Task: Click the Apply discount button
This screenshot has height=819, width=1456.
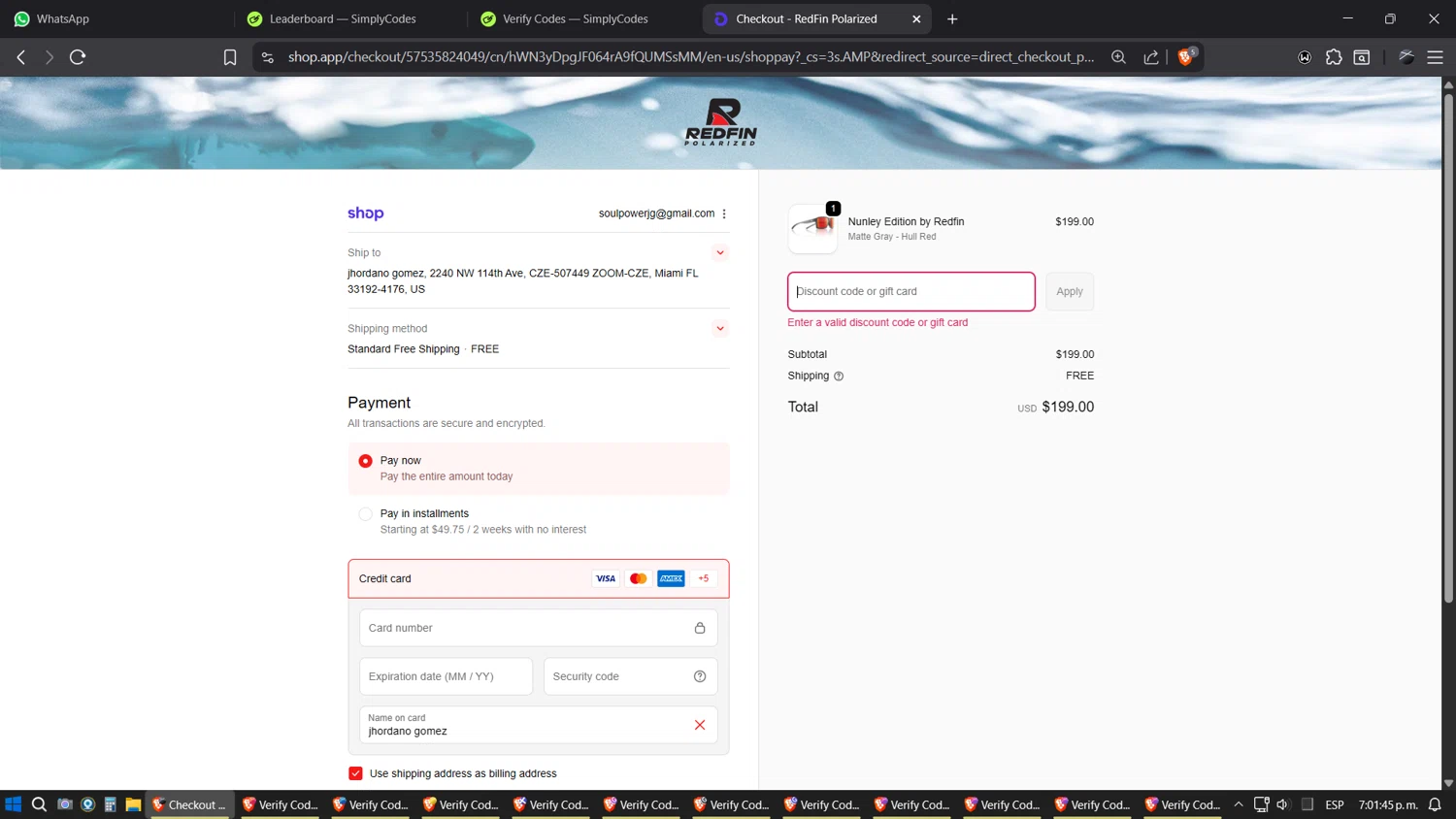Action: click(1070, 291)
